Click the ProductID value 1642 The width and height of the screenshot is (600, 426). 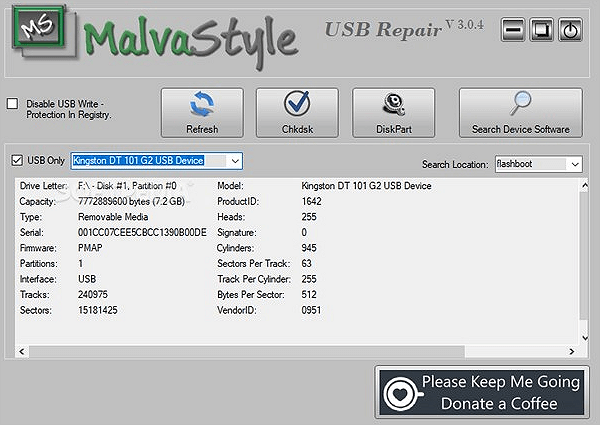311,201
